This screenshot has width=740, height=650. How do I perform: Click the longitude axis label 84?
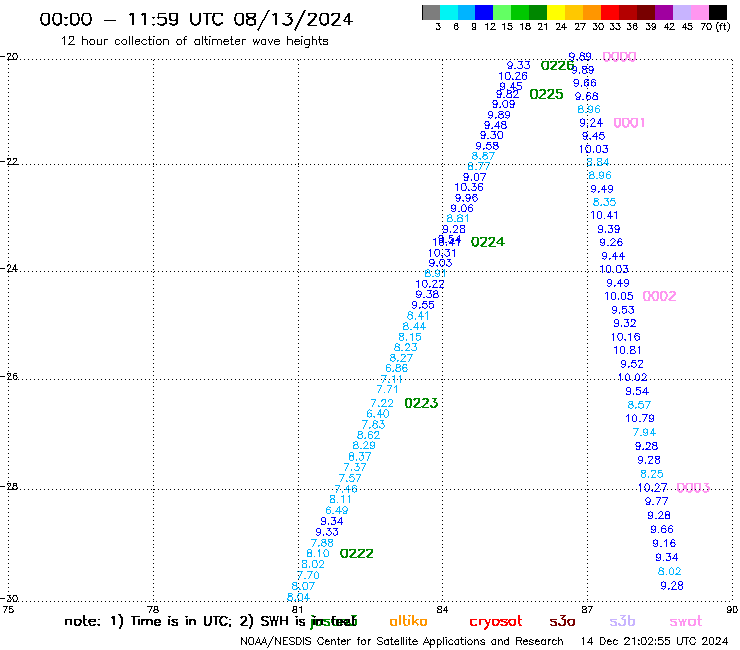(442, 610)
